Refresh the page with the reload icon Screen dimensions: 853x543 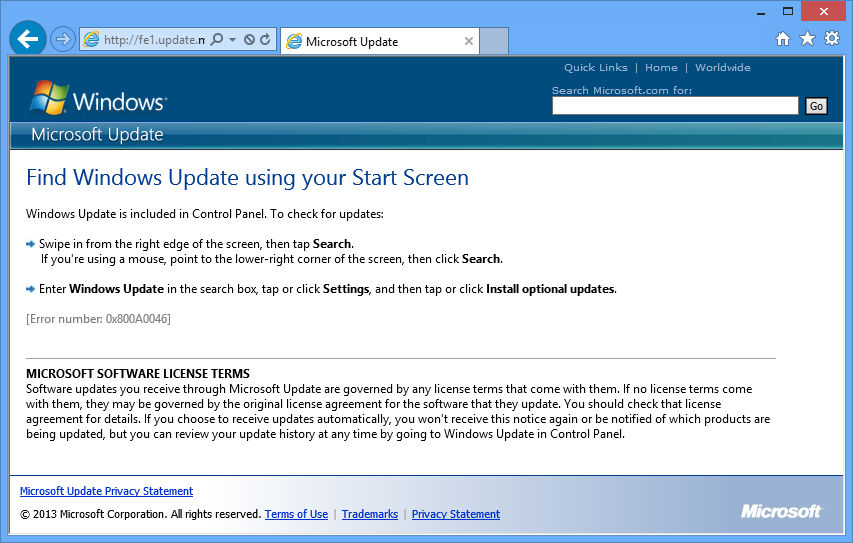coord(265,39)
